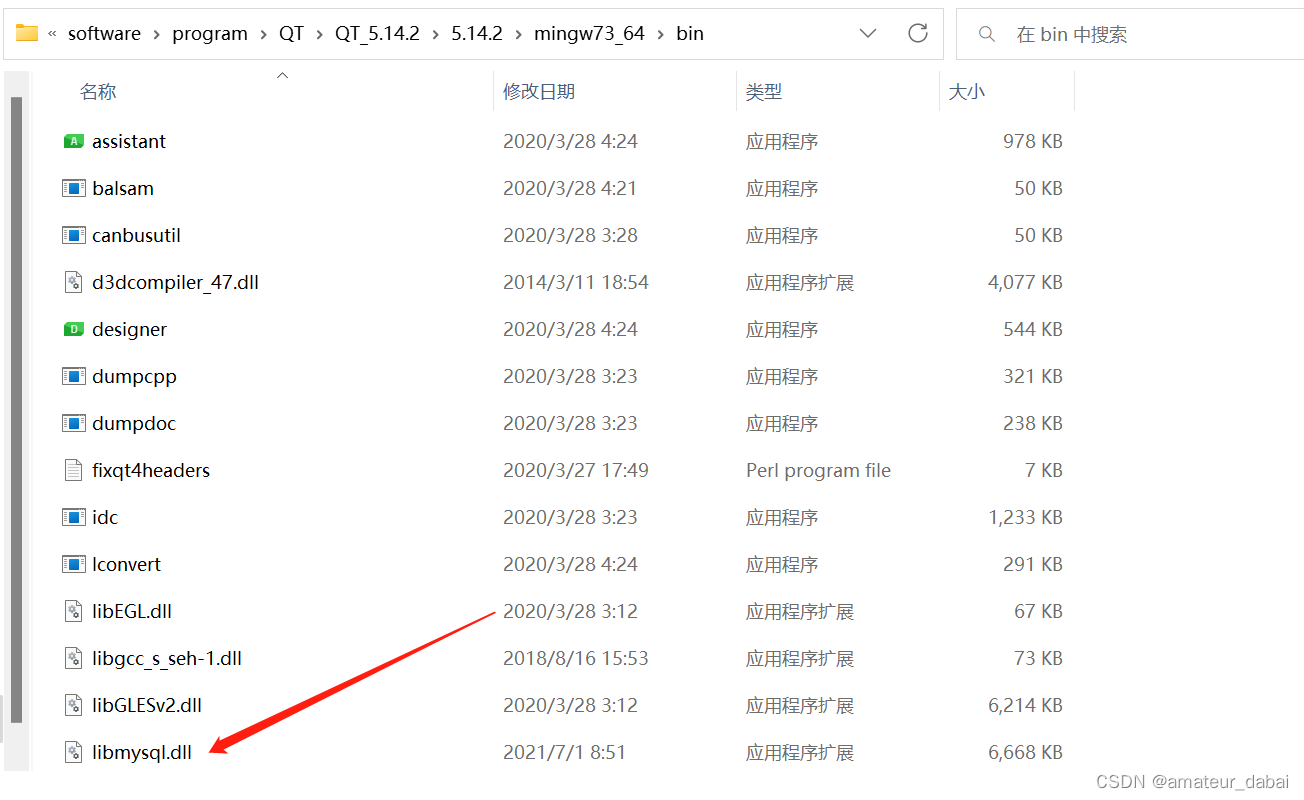Click the 1,233 KB size cell
Screen dimensions: 1304x800
[1025, 517]
